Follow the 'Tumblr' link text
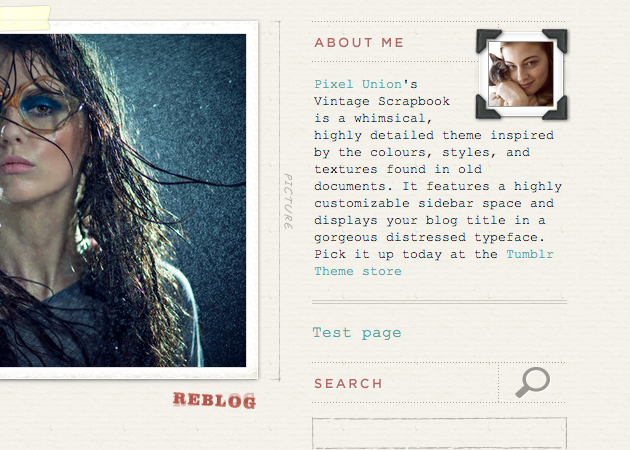Screen dimensions: 630x450 [x=530, y=254]
